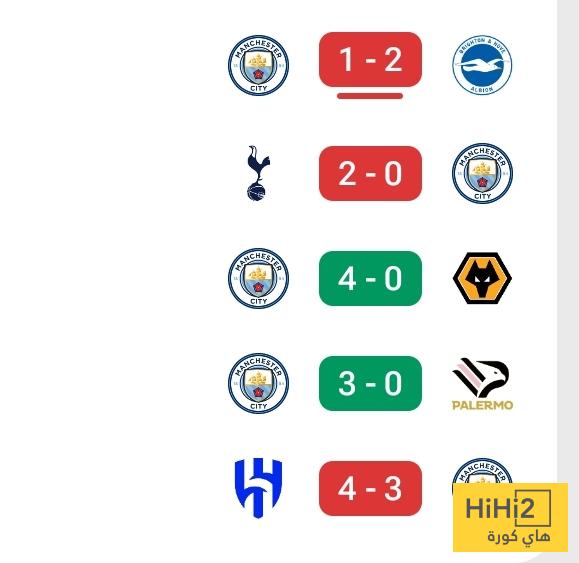Open the Brighton & Hove Albion logo
579x563 pixels.
click(x=482, y=65)
